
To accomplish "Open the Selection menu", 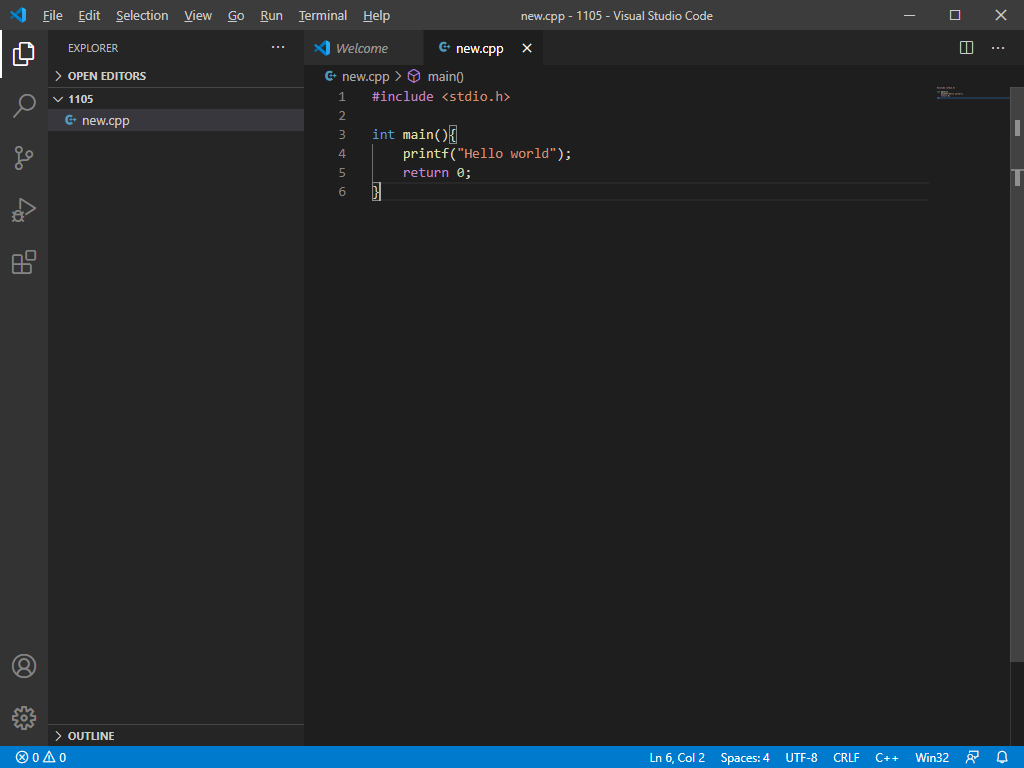I will 142,16.
